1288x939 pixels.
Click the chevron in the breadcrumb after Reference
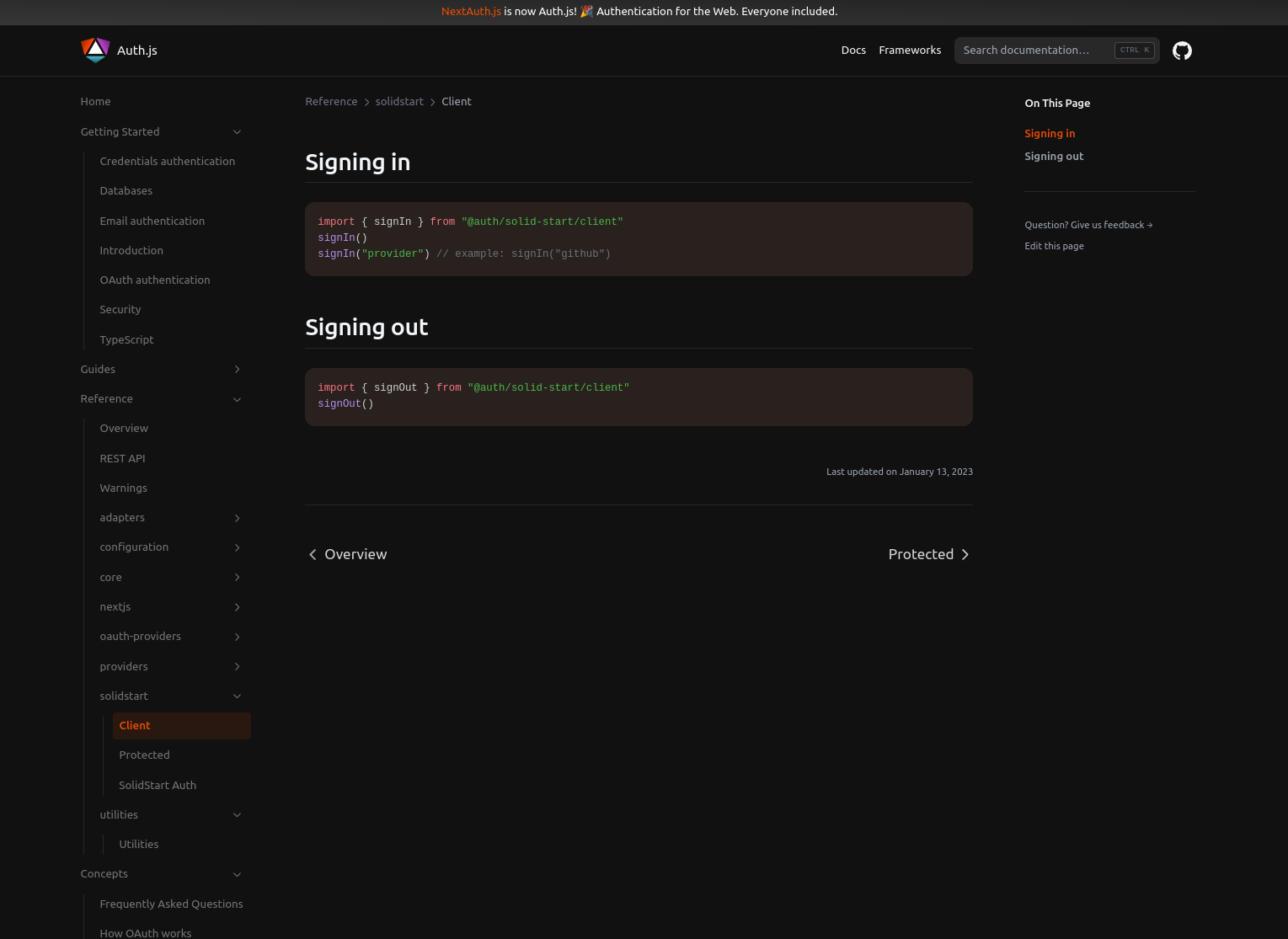[x=366, y=102]
